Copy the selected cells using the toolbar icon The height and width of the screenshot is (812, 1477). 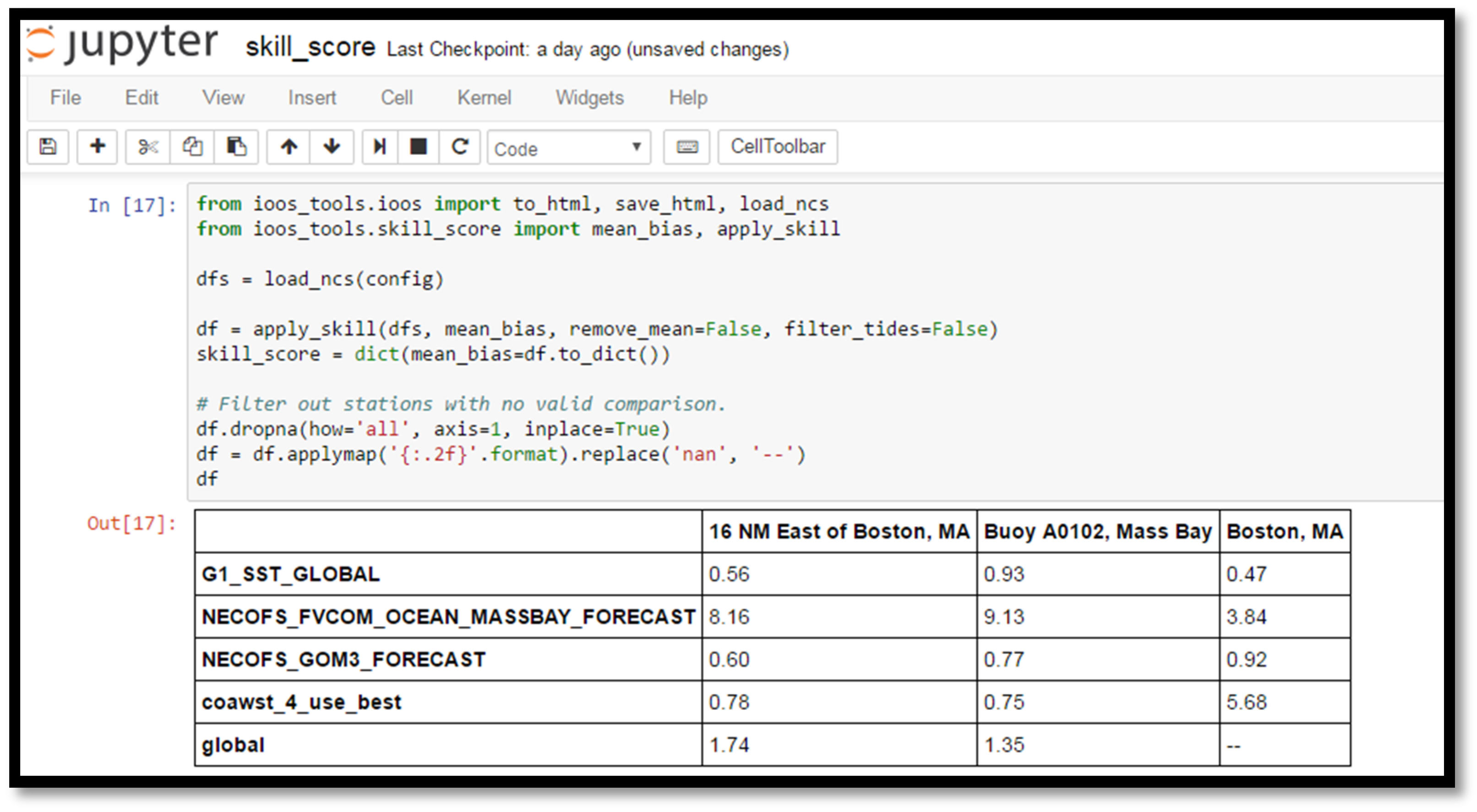coord(192,147)
